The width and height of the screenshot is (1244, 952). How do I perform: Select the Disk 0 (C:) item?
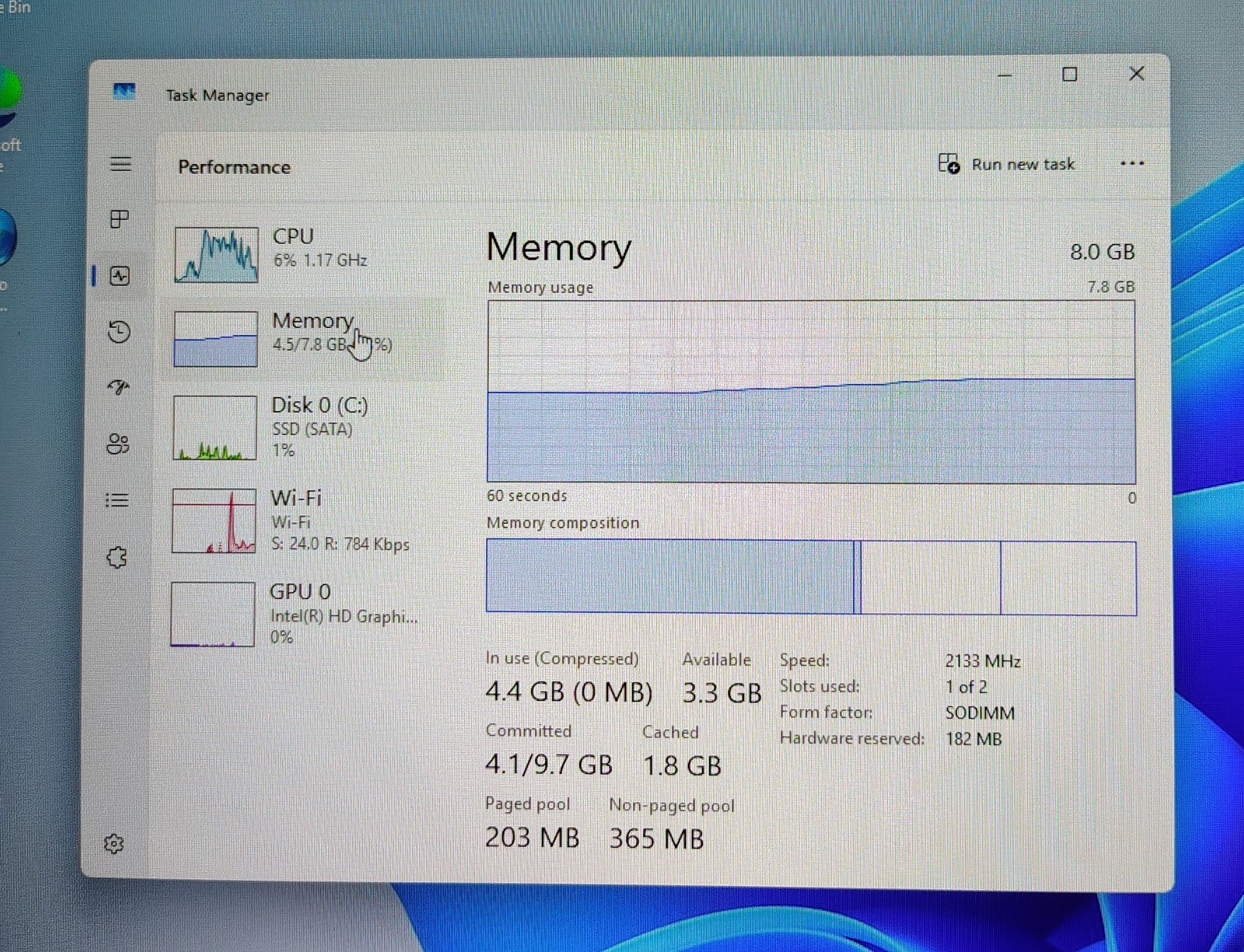(305, 427)
